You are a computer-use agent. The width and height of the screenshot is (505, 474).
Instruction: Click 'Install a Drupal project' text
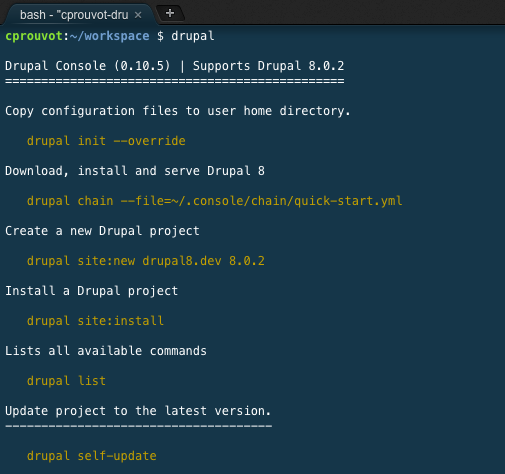pos(92,291)
